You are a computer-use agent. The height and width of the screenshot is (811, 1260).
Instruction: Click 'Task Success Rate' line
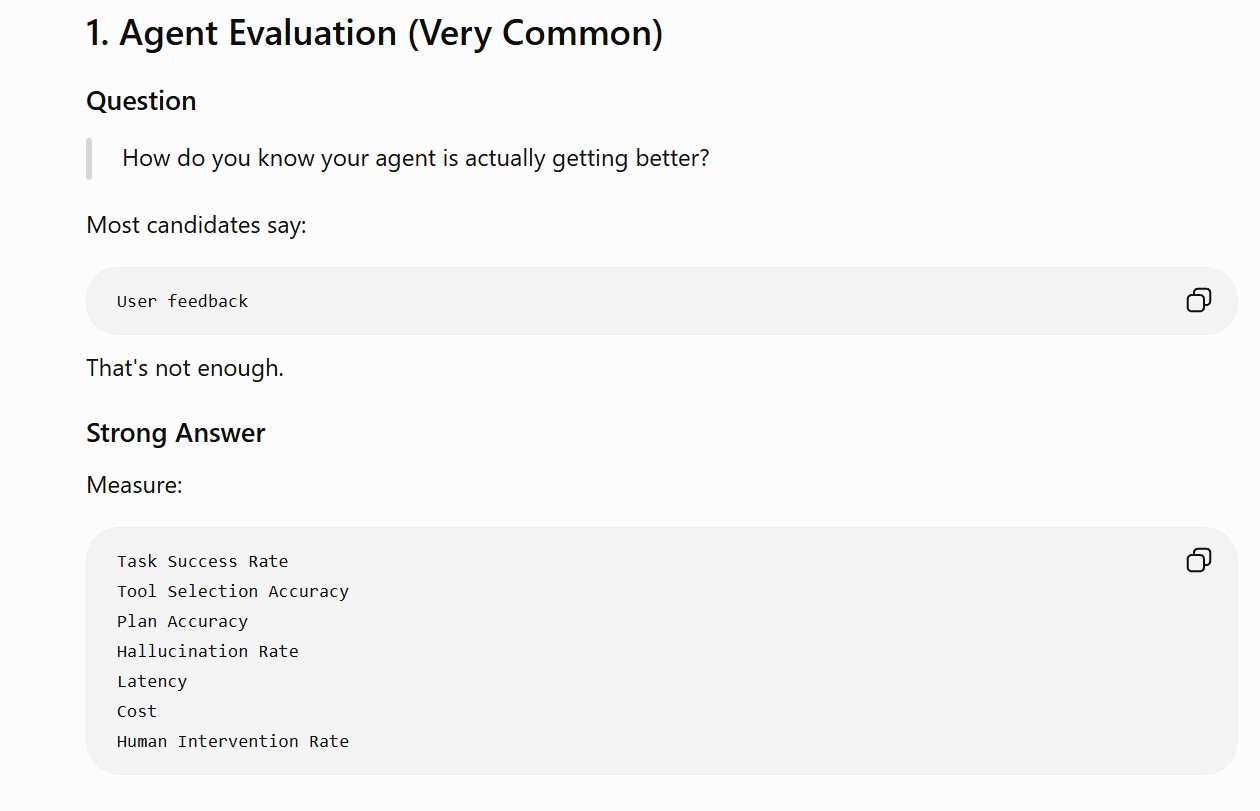202,561
